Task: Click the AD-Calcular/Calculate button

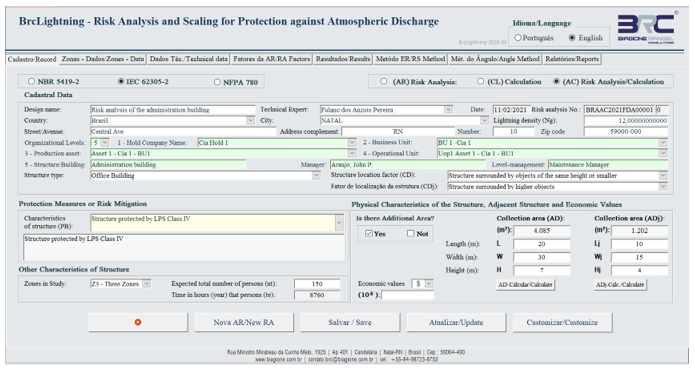Action: coord(525,285)
